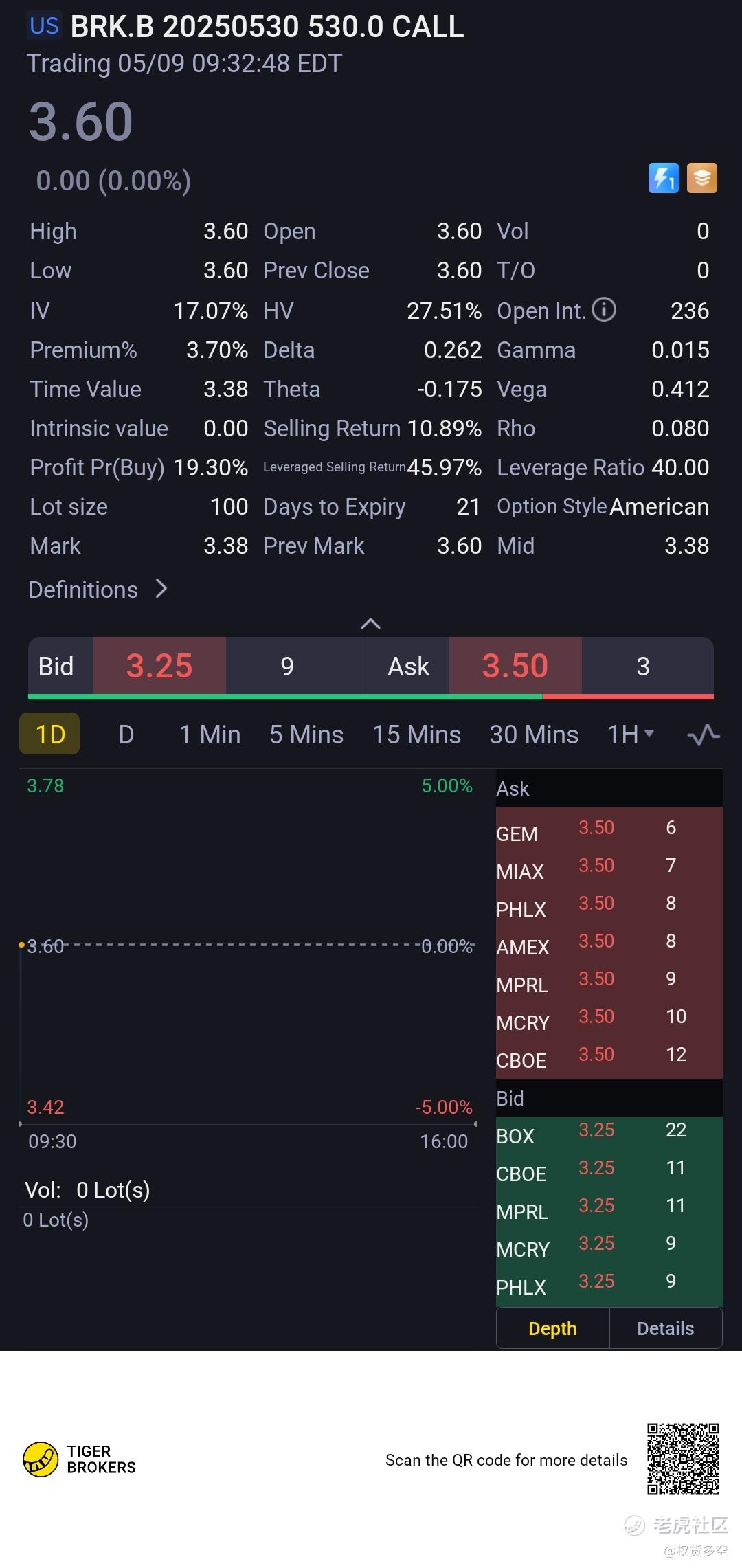Tap the QR code image

click(683, 1458)
